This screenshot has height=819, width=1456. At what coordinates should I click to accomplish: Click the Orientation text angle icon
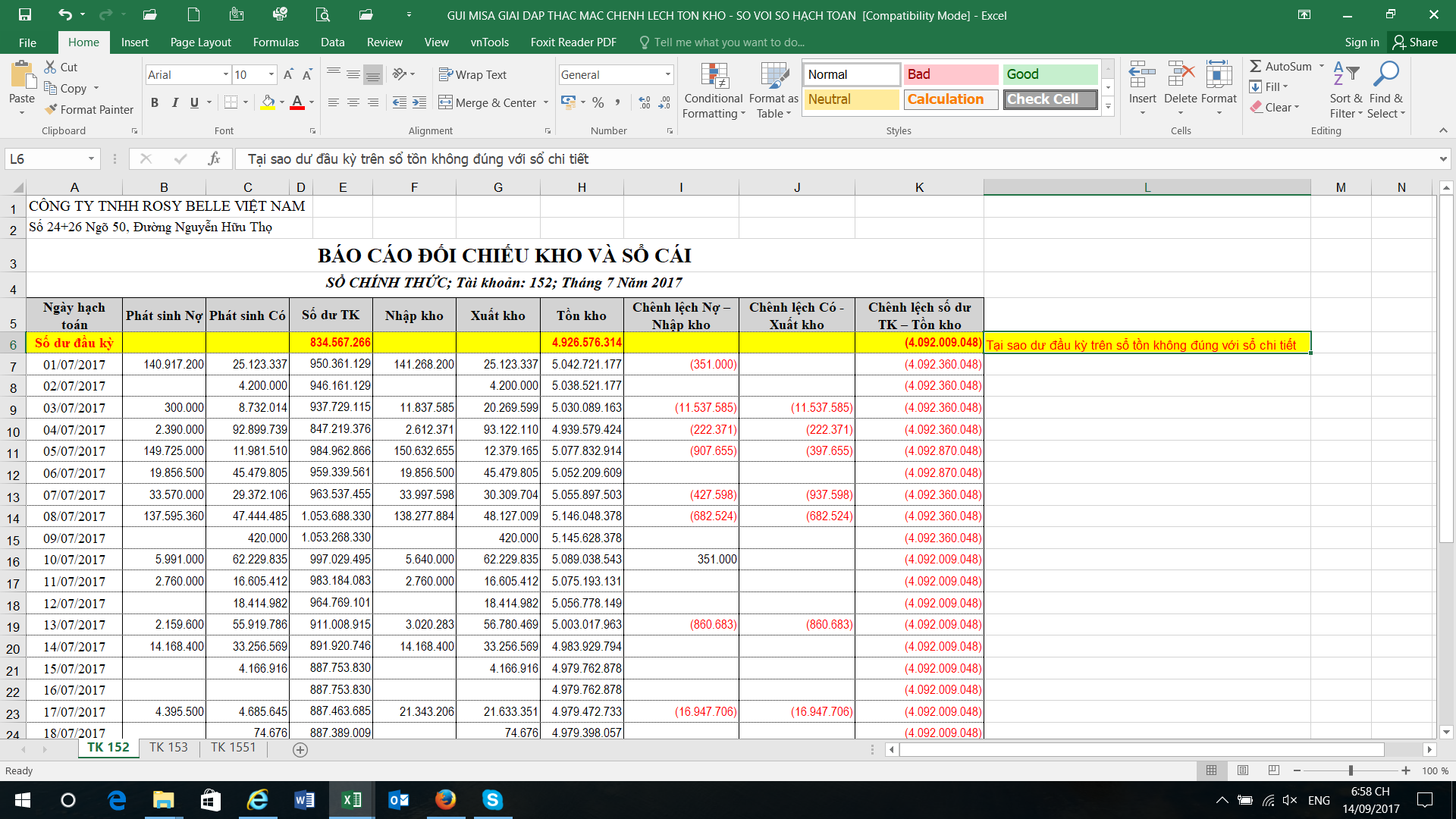click(x=400, y=74)
